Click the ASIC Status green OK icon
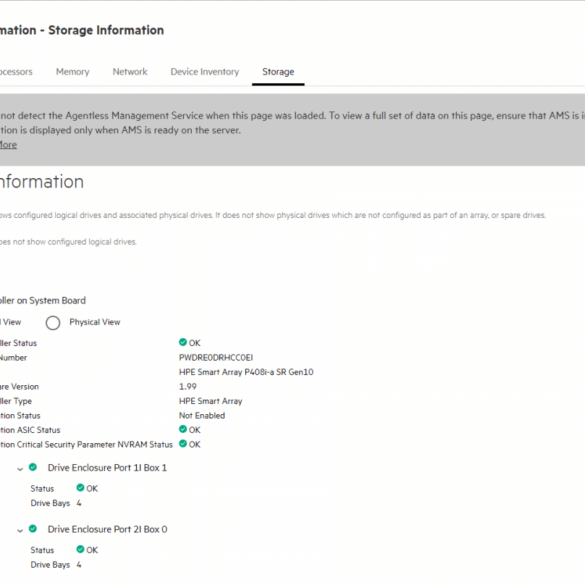 coord(183,429)
